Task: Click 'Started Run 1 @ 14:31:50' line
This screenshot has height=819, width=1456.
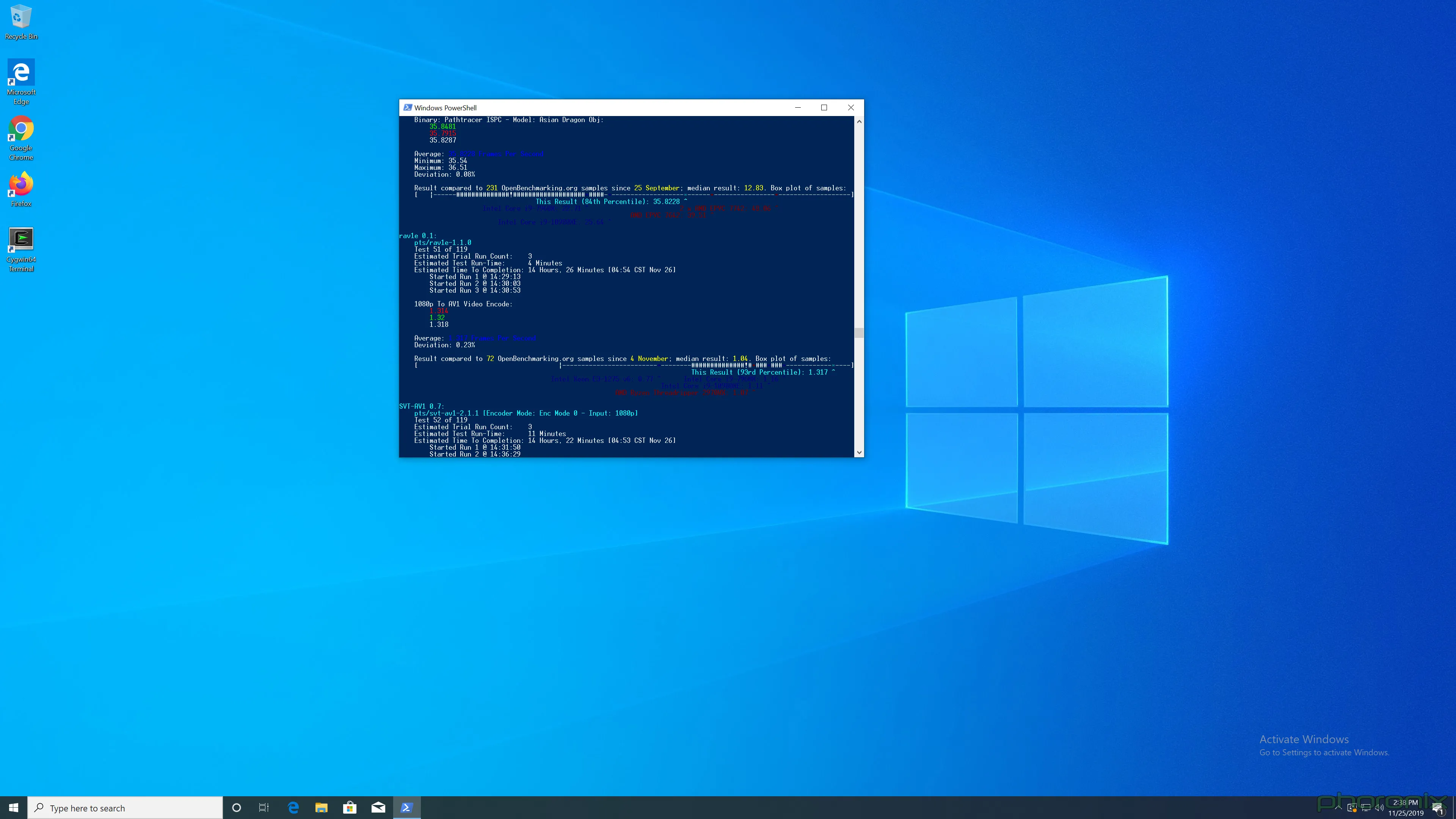Action: click(x=475, y=447)
